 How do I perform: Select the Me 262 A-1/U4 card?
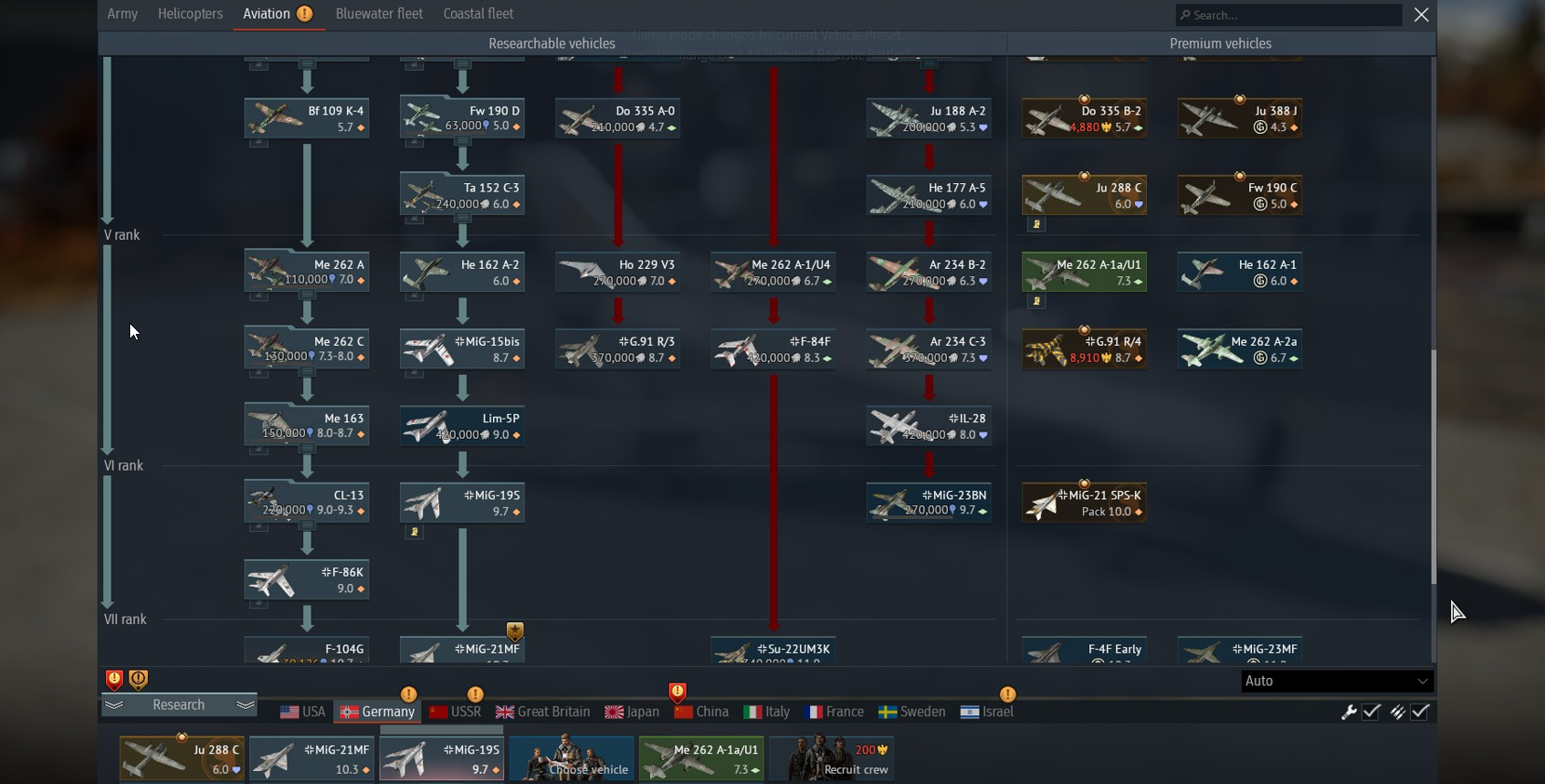pos(773,272)
